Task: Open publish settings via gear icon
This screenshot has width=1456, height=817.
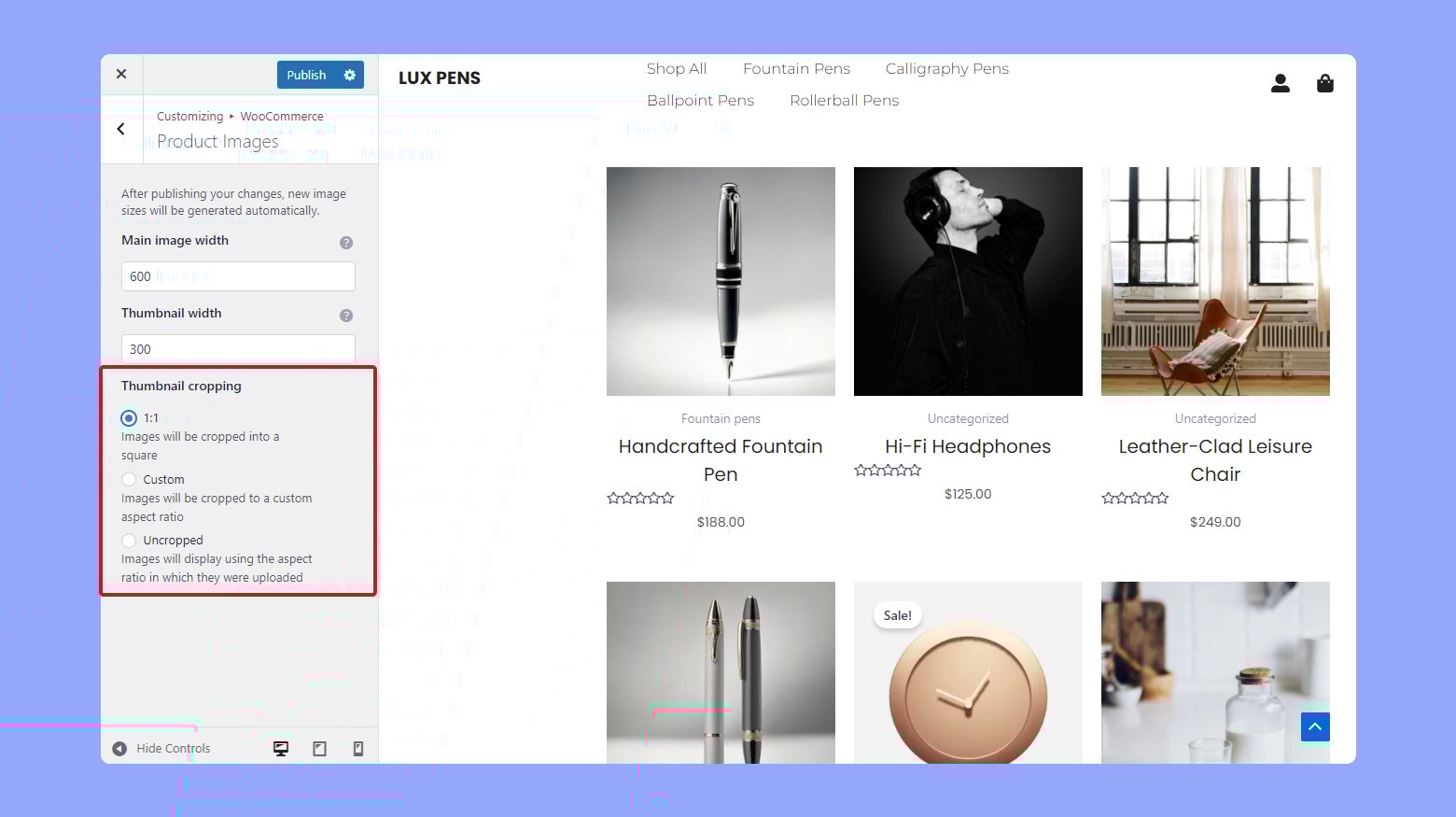Action: tap(349, 75)
